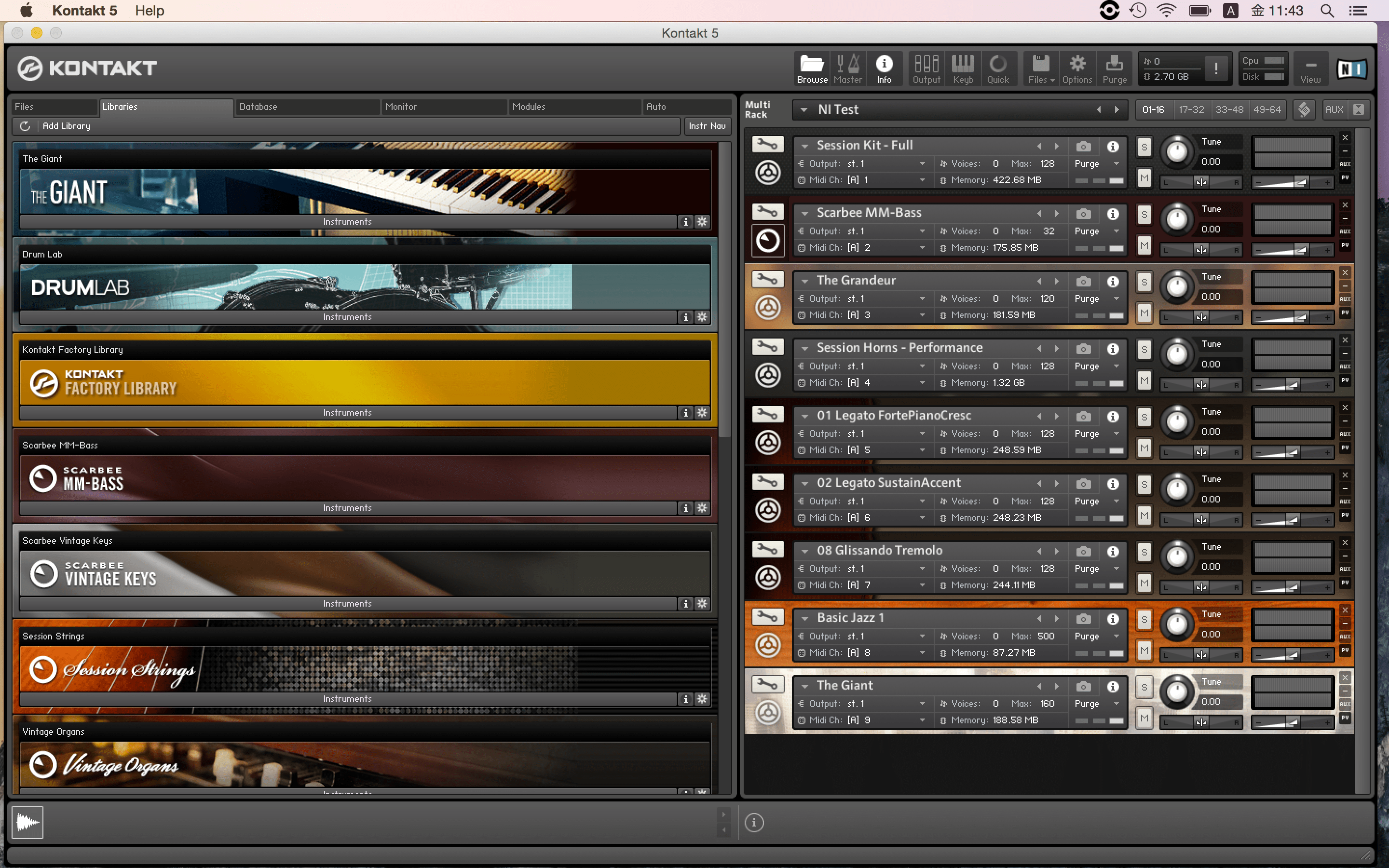Click the waveform preview icon at bottom

coord(27,822)
